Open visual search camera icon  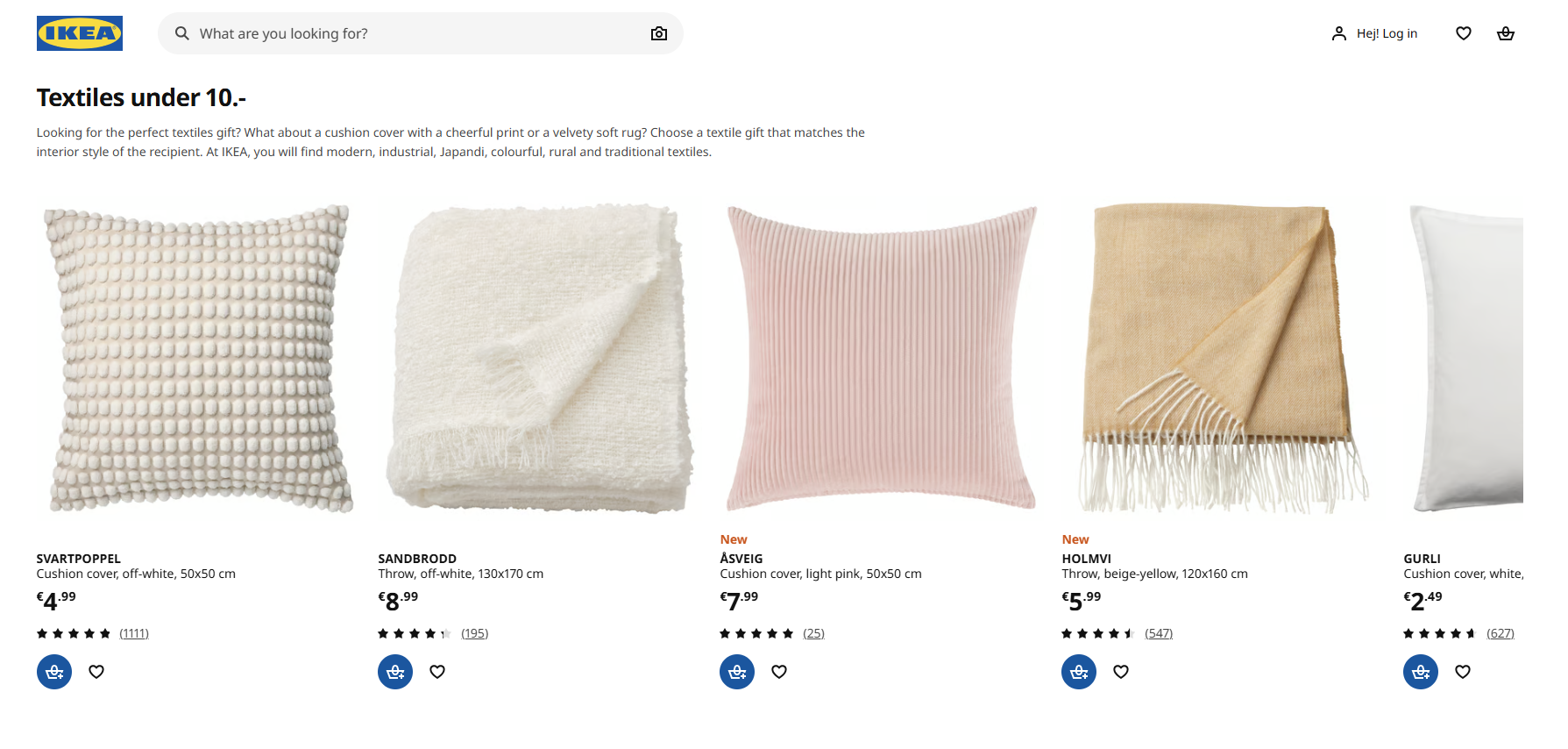click(659, 33)
